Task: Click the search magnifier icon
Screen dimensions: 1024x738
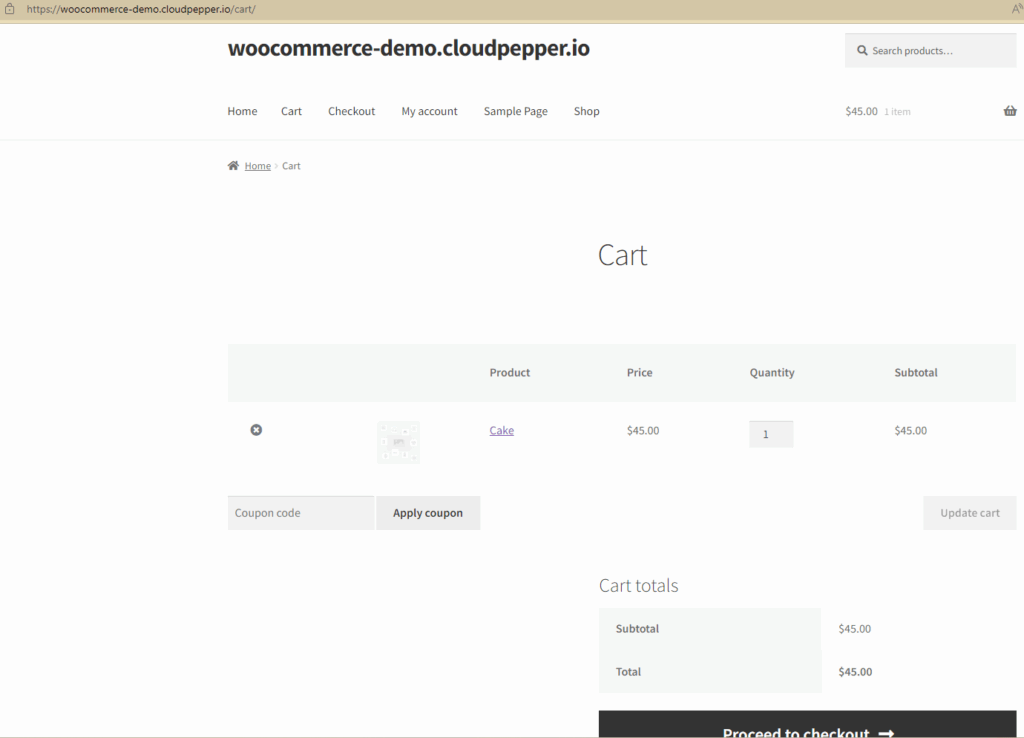Action: click(x=862, y=50)
